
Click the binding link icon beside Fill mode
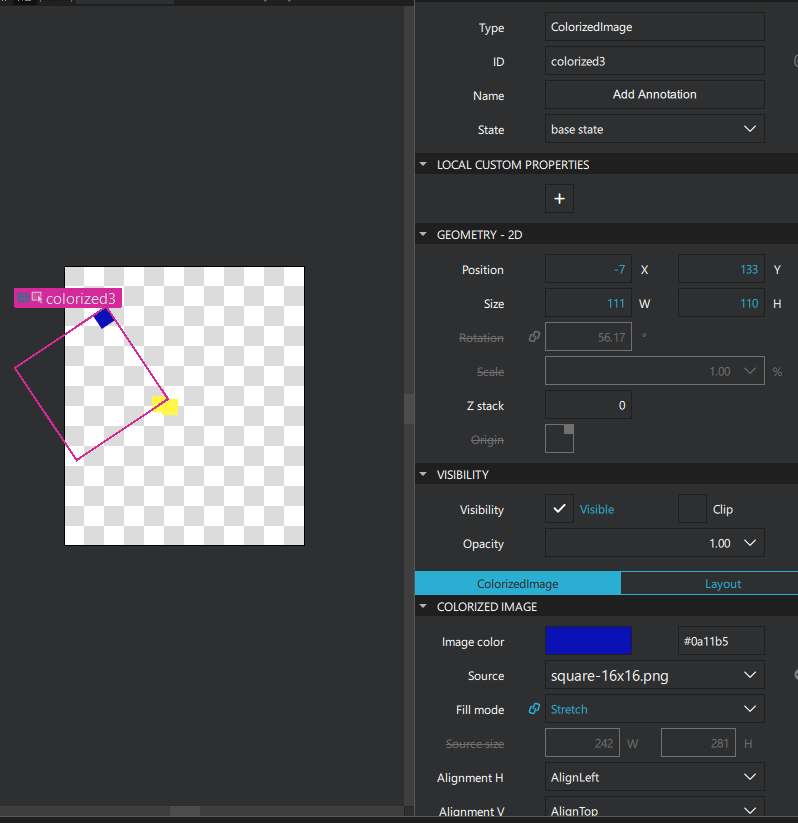pyautogui.click(x=534, y=710)
